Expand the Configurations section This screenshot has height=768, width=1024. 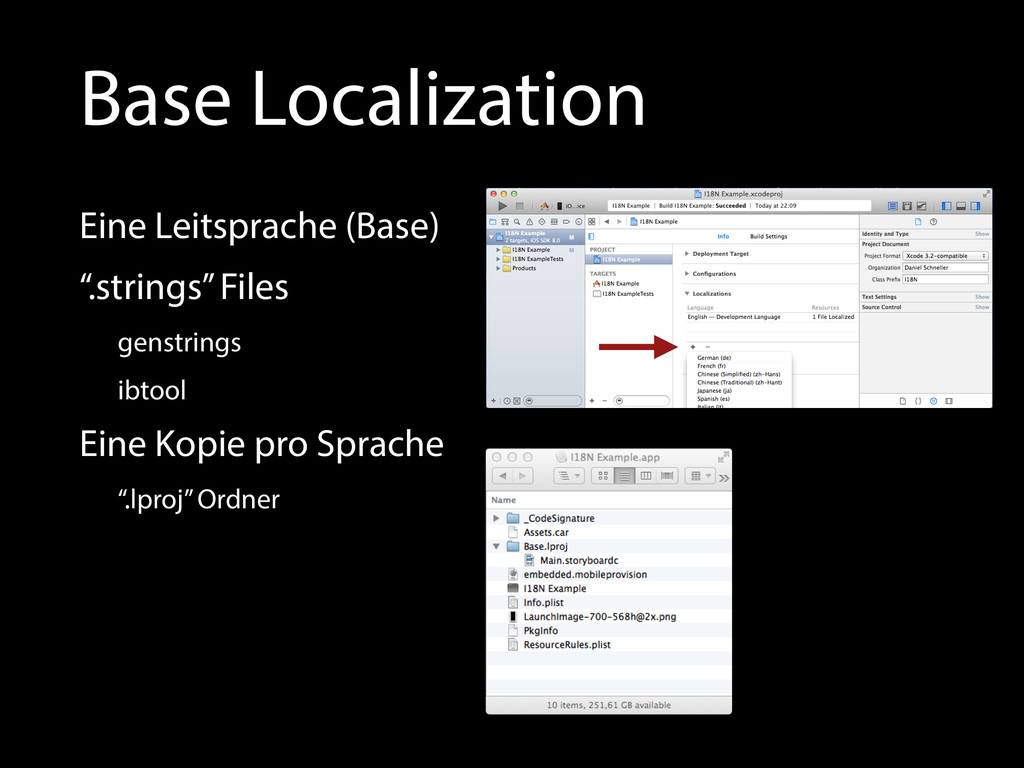pyautogui.click(x=687, y=274)
